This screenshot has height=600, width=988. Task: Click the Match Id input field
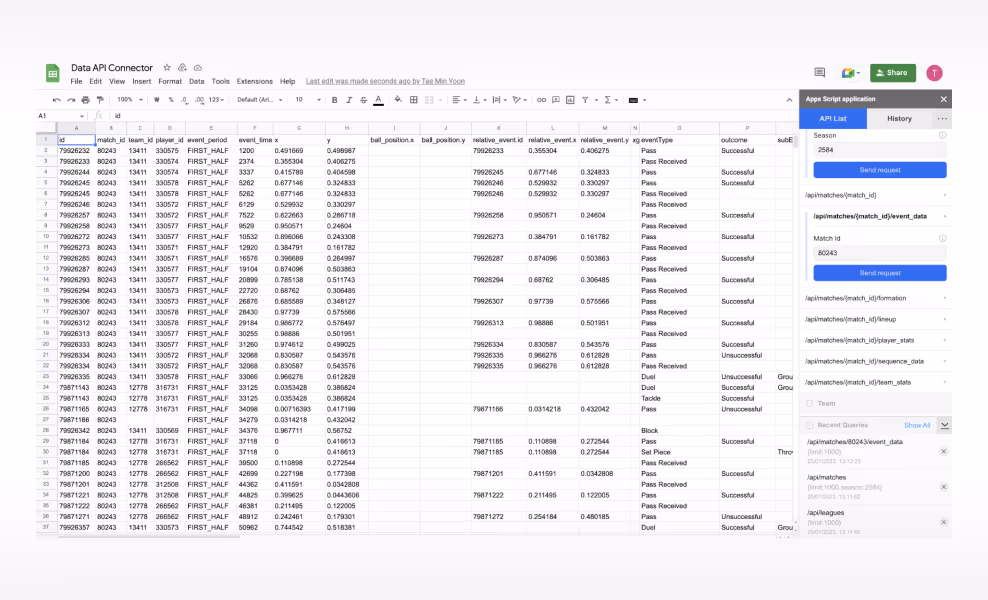(x=880, y=254)
